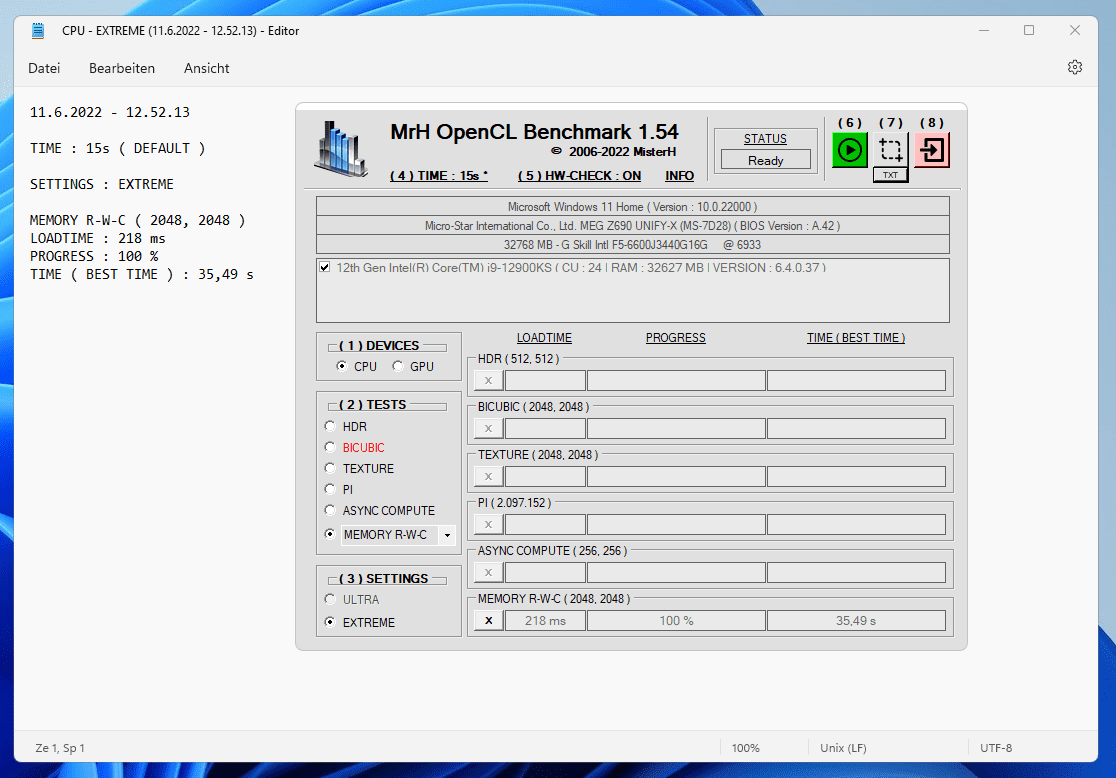Click the G Skill 32768 MB memory info row

click(633, 245)
